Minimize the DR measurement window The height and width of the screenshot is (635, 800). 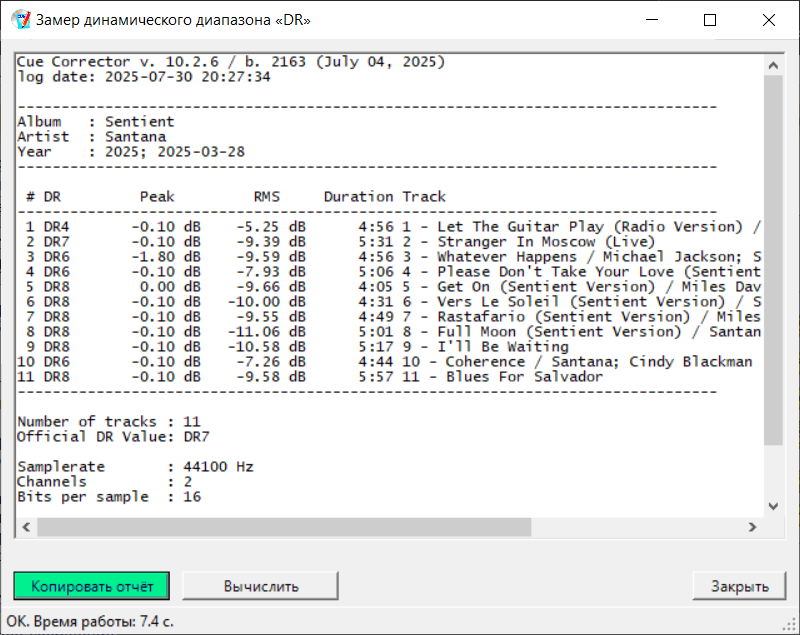coord(652,20)
